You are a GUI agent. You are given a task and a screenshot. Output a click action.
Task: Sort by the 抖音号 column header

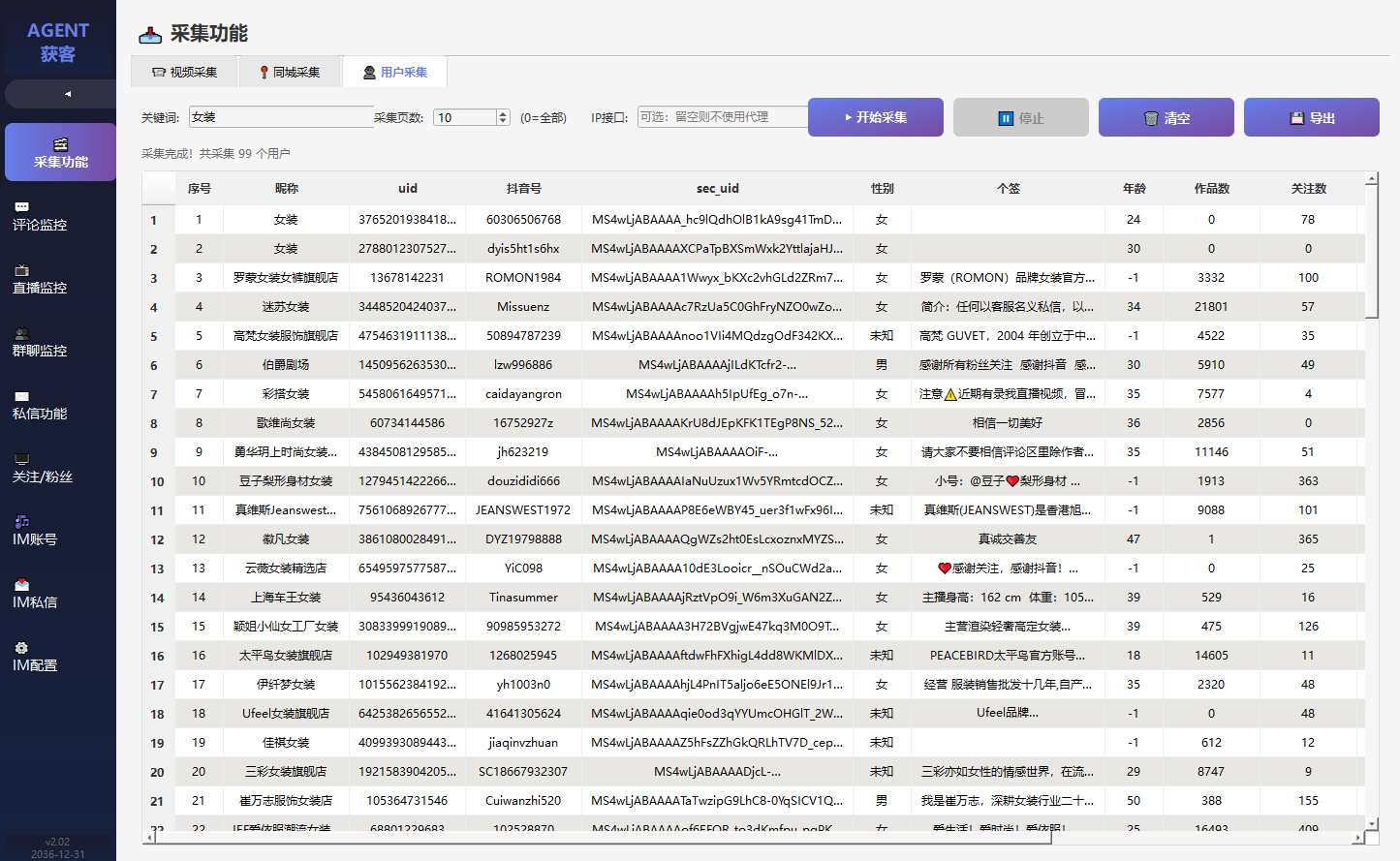click(x=524, y=189)
